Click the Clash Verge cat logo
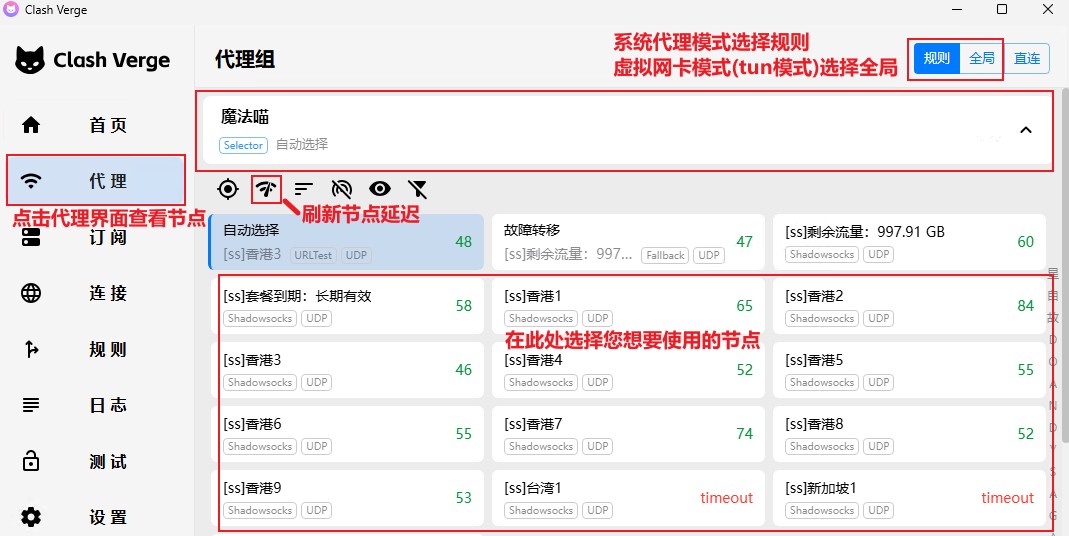The width and height of the screenshot is (1069, 536). pyautogui.click(x=30, y=60)
